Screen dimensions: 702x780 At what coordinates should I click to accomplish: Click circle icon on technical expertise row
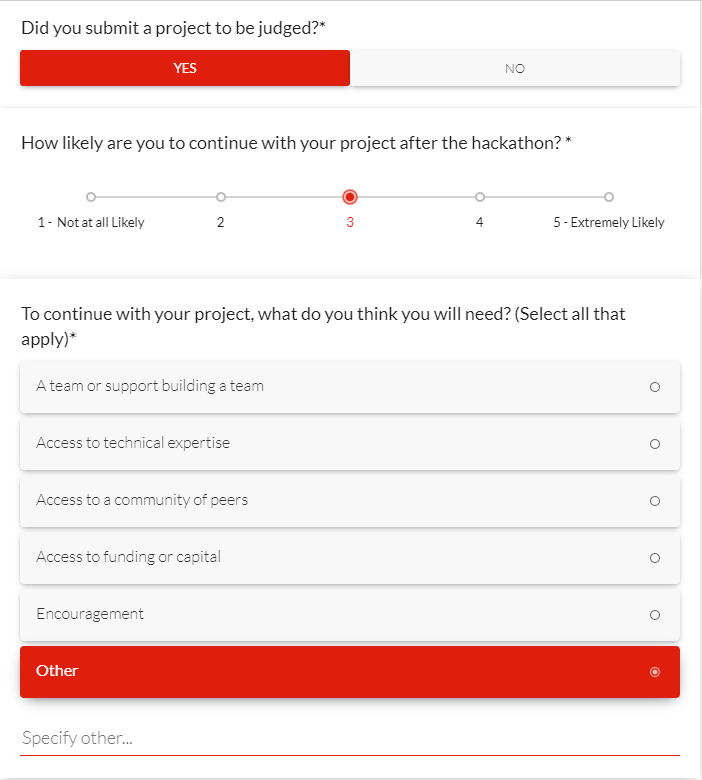click(x=655, y=444)
